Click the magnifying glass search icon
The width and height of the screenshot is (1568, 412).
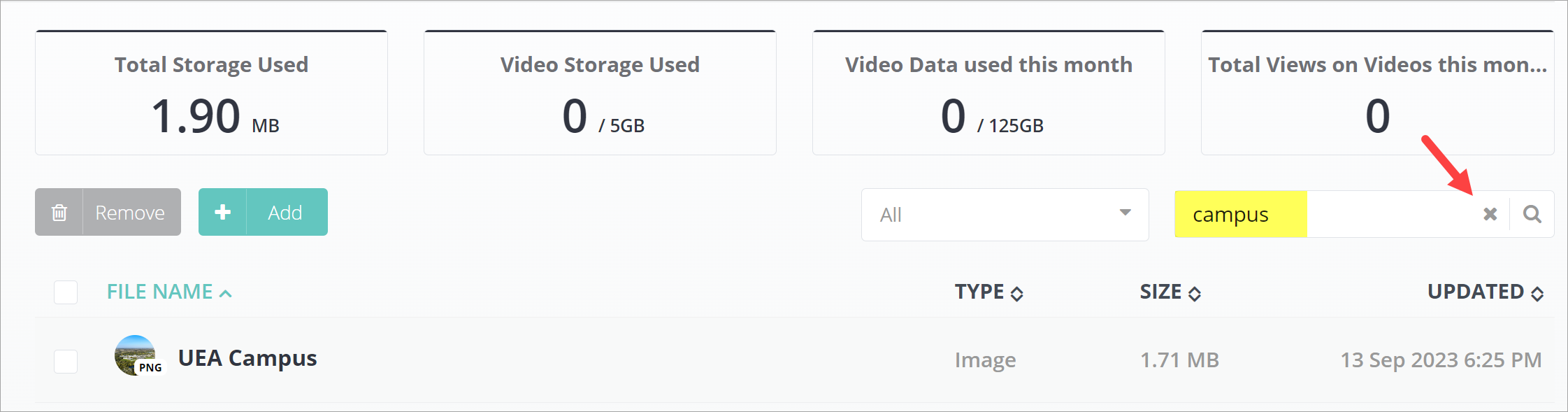[1532, 214]
